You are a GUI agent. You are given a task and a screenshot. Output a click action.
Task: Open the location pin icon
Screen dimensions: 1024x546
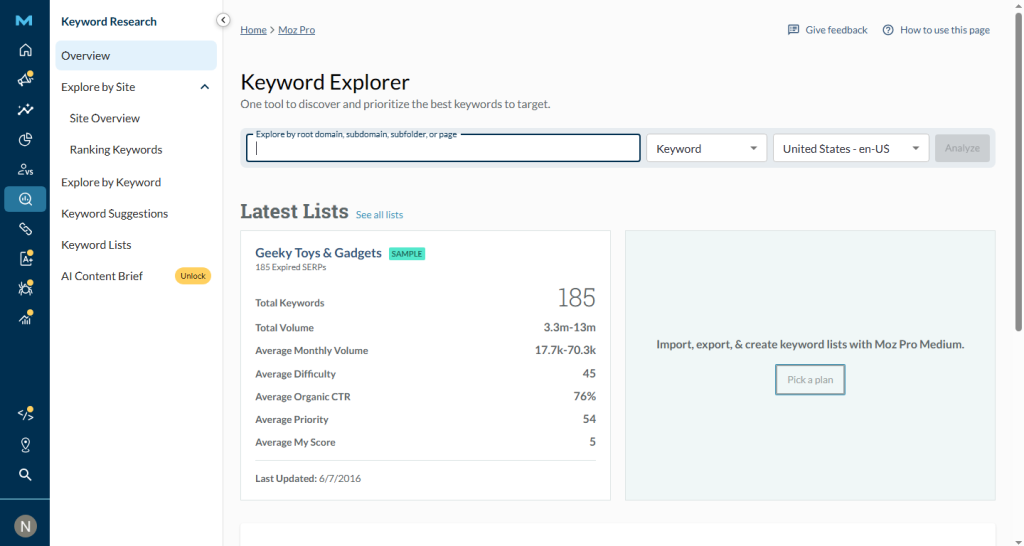[25, 445]
